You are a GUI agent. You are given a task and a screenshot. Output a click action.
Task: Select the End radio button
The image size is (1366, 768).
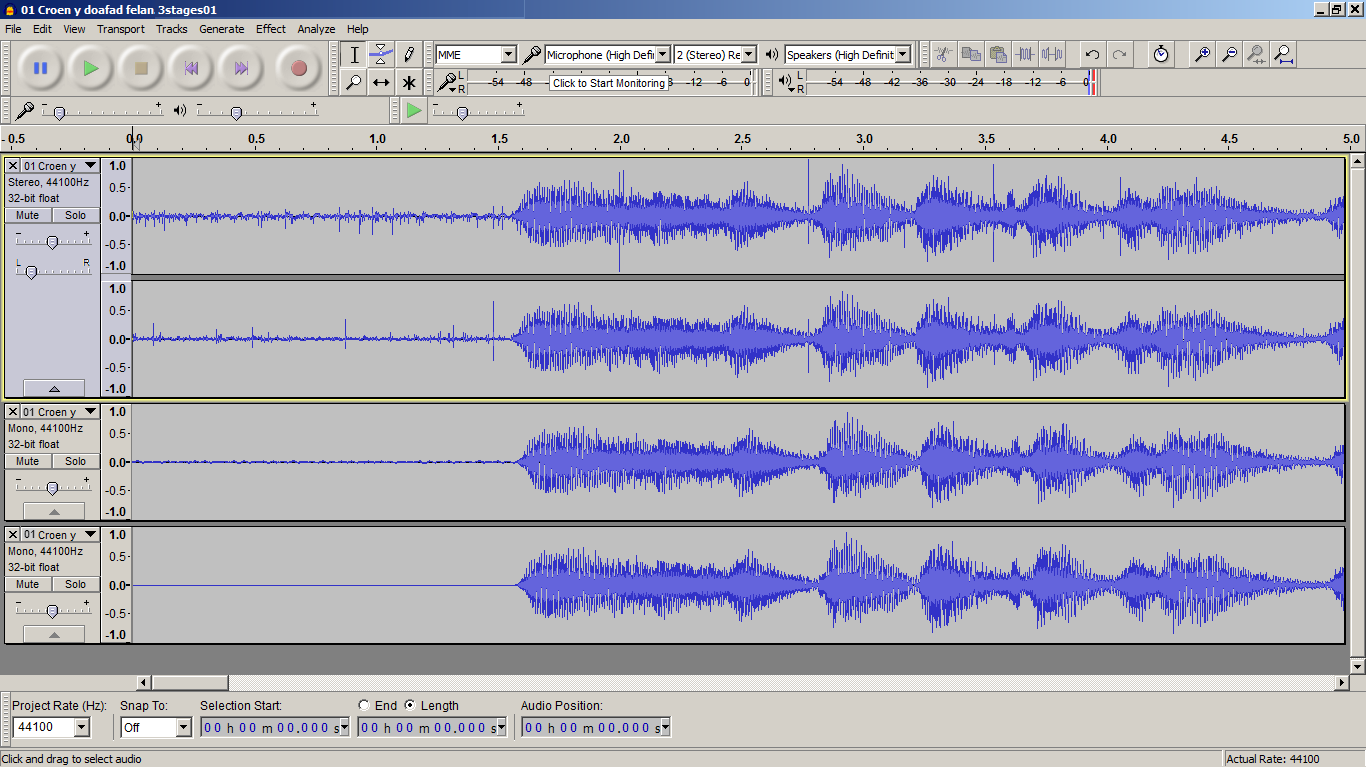tap(364, 706)
